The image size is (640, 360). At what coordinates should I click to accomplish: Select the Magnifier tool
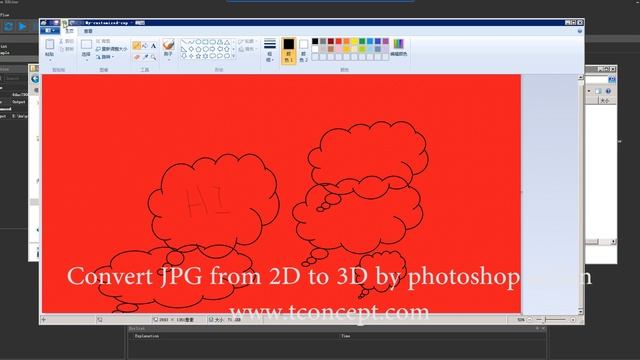pos(153,57)
